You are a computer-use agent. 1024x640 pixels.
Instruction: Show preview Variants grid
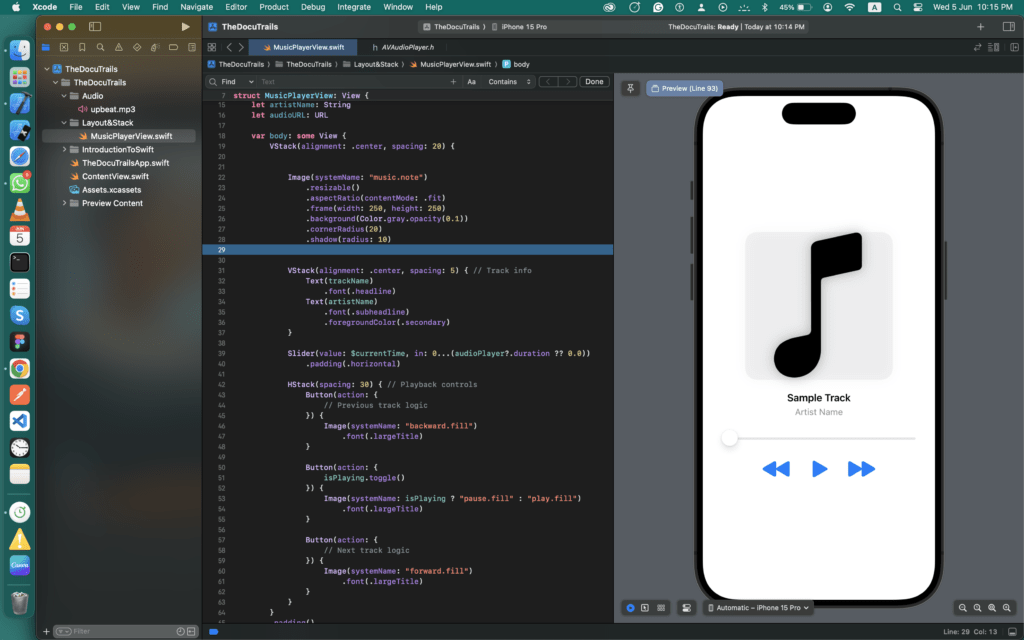(x=661, y=607)
